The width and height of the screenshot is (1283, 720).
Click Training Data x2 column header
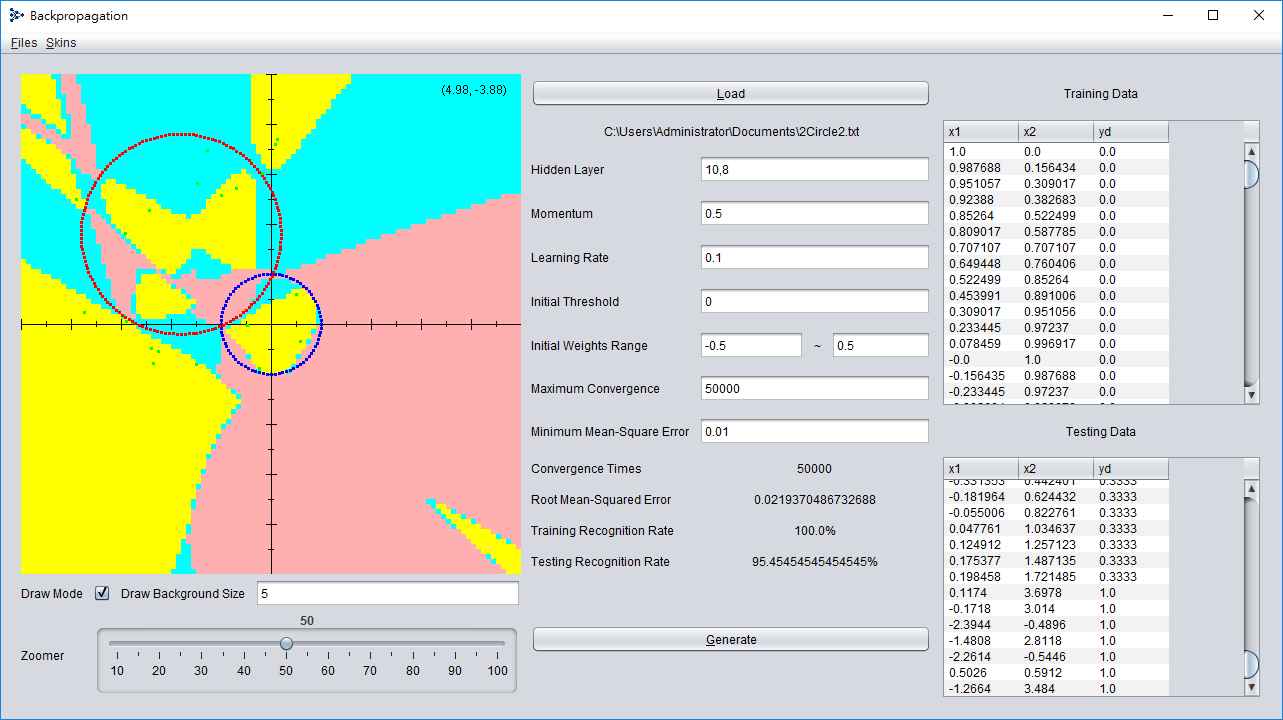[1057, 132]
